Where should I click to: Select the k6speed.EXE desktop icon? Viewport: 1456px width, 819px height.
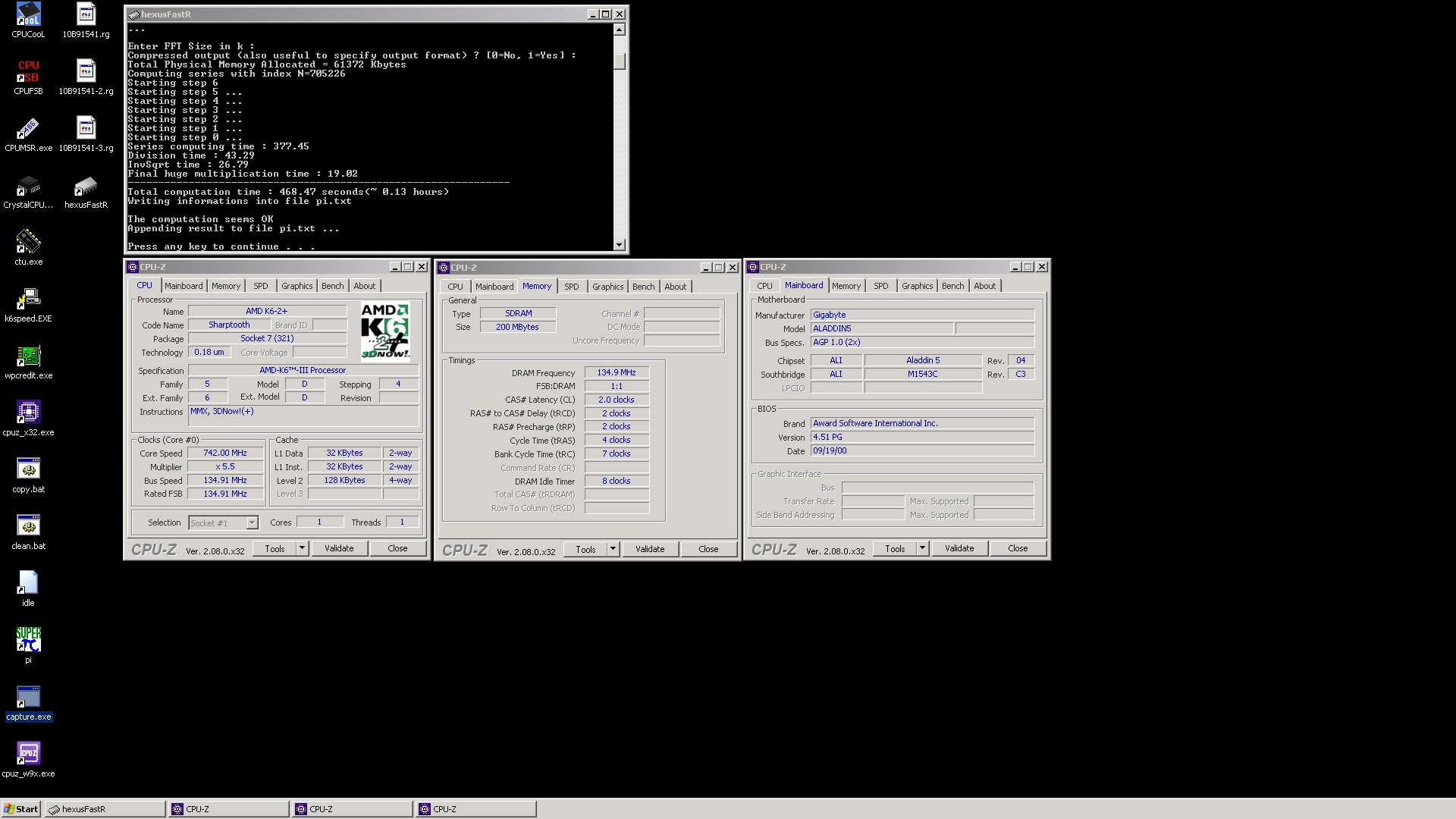point(28,299)
